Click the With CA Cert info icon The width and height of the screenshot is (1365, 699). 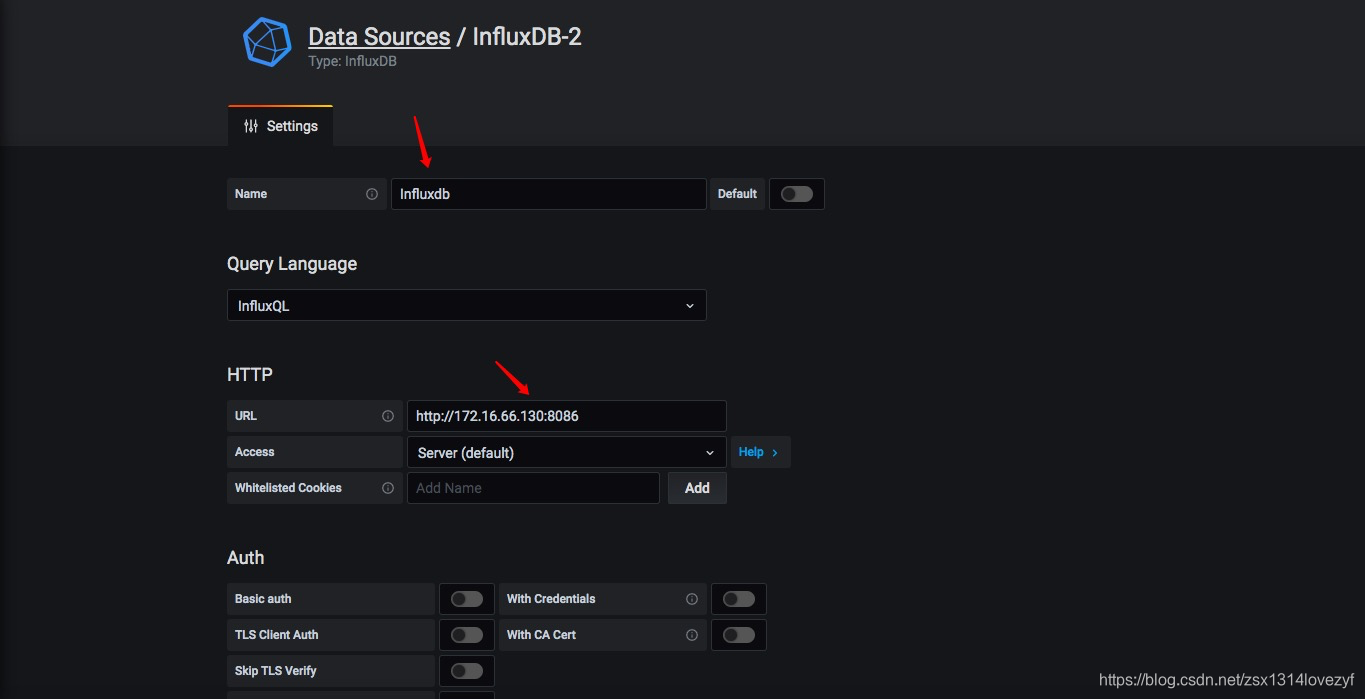coord(692,635)
